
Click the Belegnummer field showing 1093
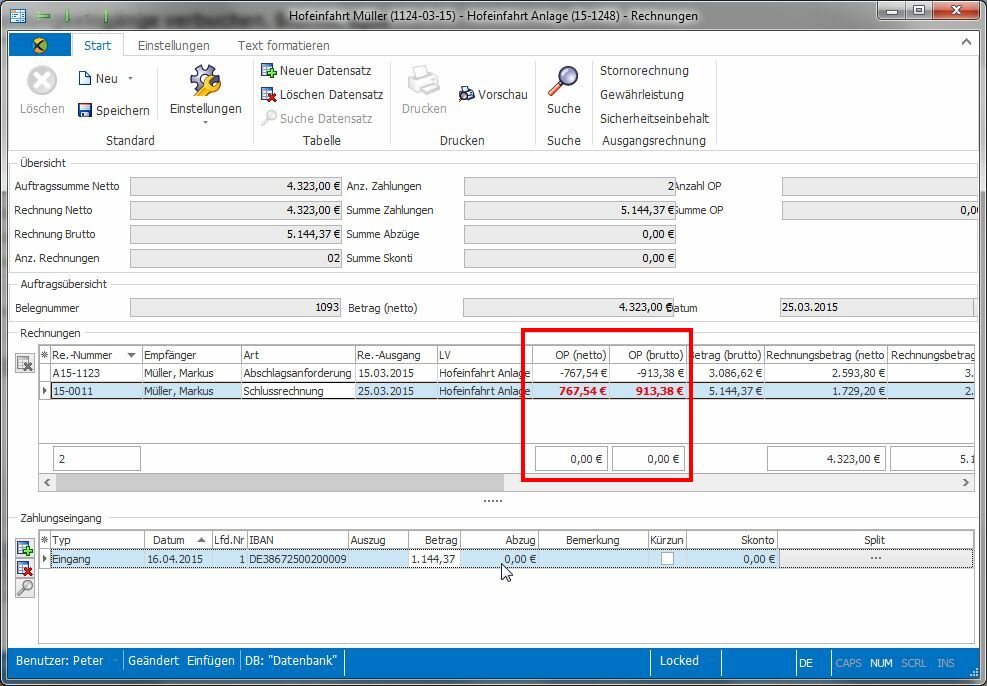pos(235,308)
